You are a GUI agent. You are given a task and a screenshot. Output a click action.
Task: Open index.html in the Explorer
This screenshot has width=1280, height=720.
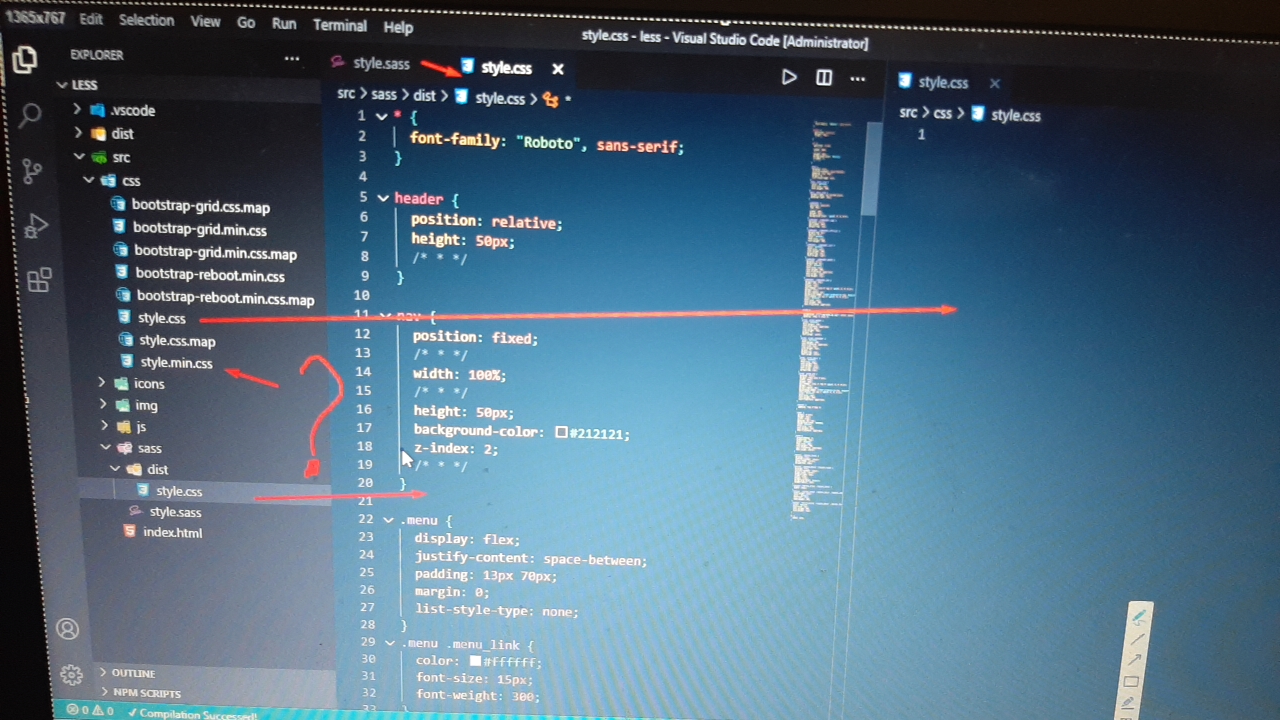point(171,532)
